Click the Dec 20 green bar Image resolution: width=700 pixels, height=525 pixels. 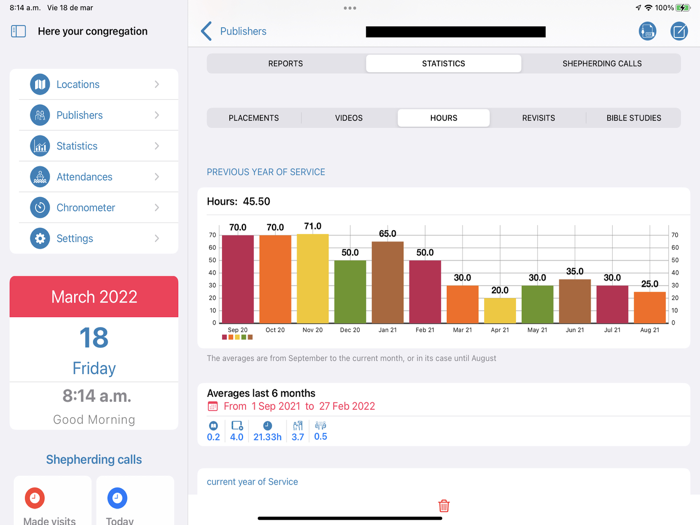click(350, 292)
